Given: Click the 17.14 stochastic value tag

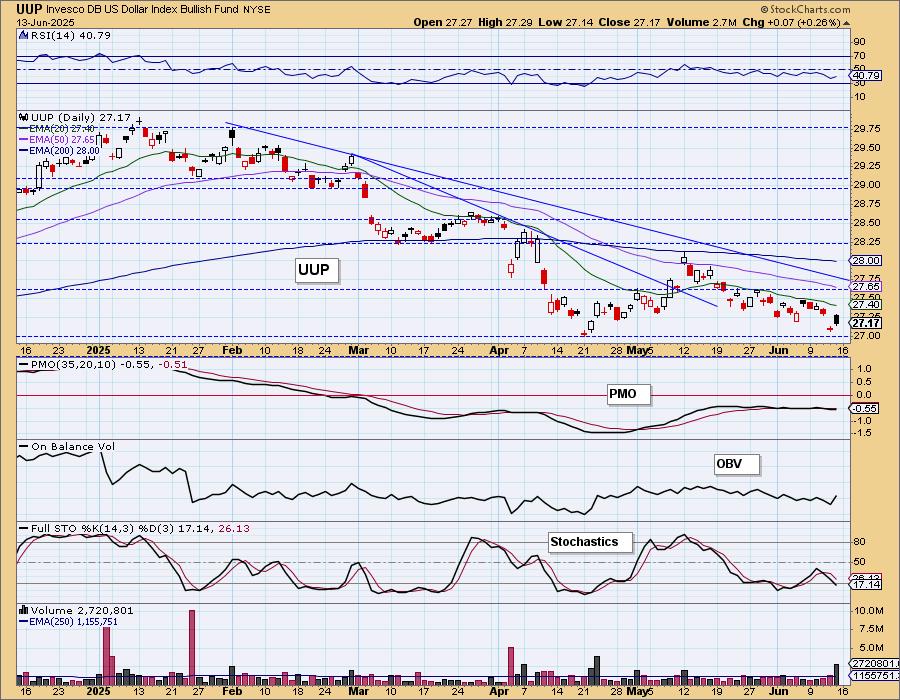Looking at the screenshot, I should tap(866, 585).
